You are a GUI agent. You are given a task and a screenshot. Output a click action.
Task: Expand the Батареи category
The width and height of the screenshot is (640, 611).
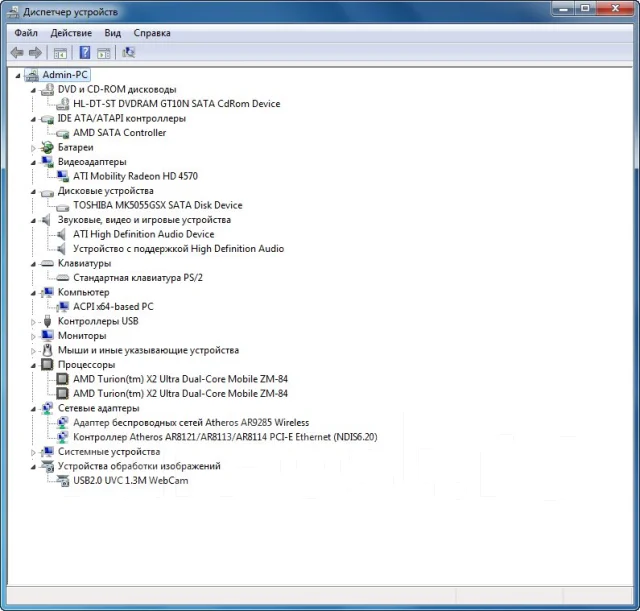point(33,148)
